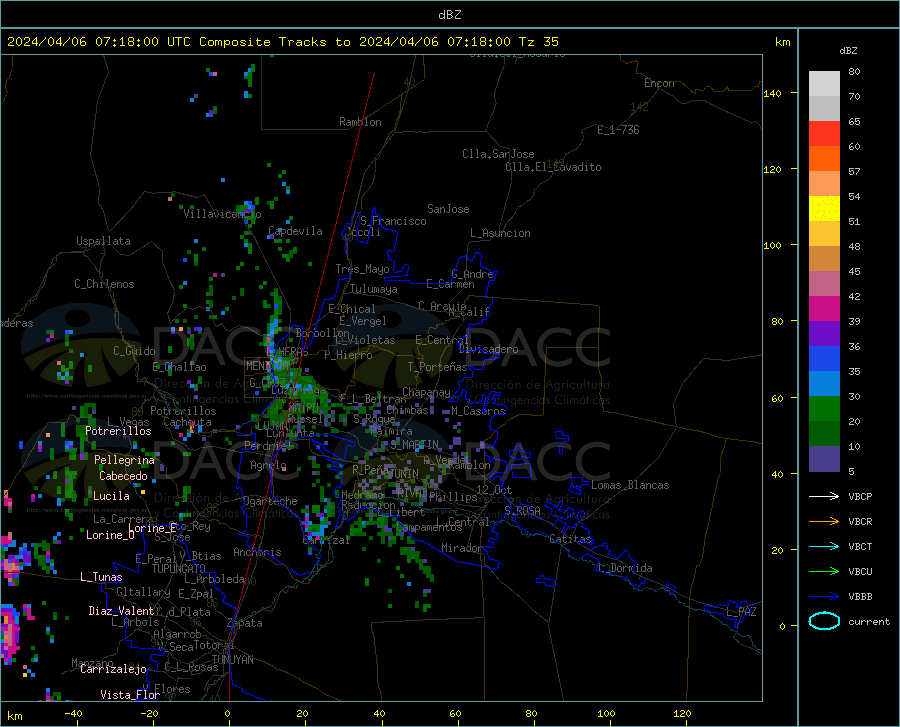Click the orange VBCR arrow icon

824,521
